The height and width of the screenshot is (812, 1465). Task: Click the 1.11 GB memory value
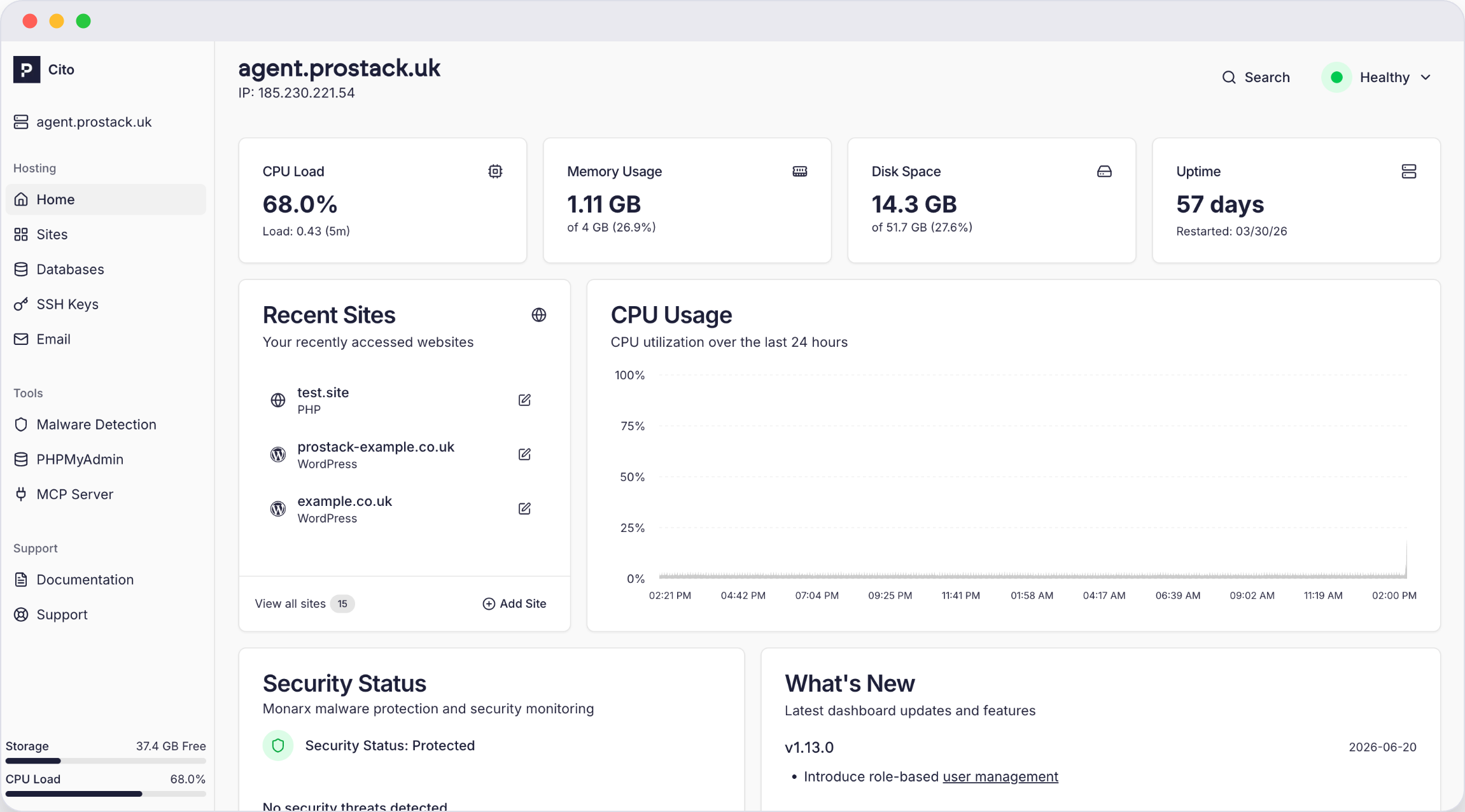point(603,204)
